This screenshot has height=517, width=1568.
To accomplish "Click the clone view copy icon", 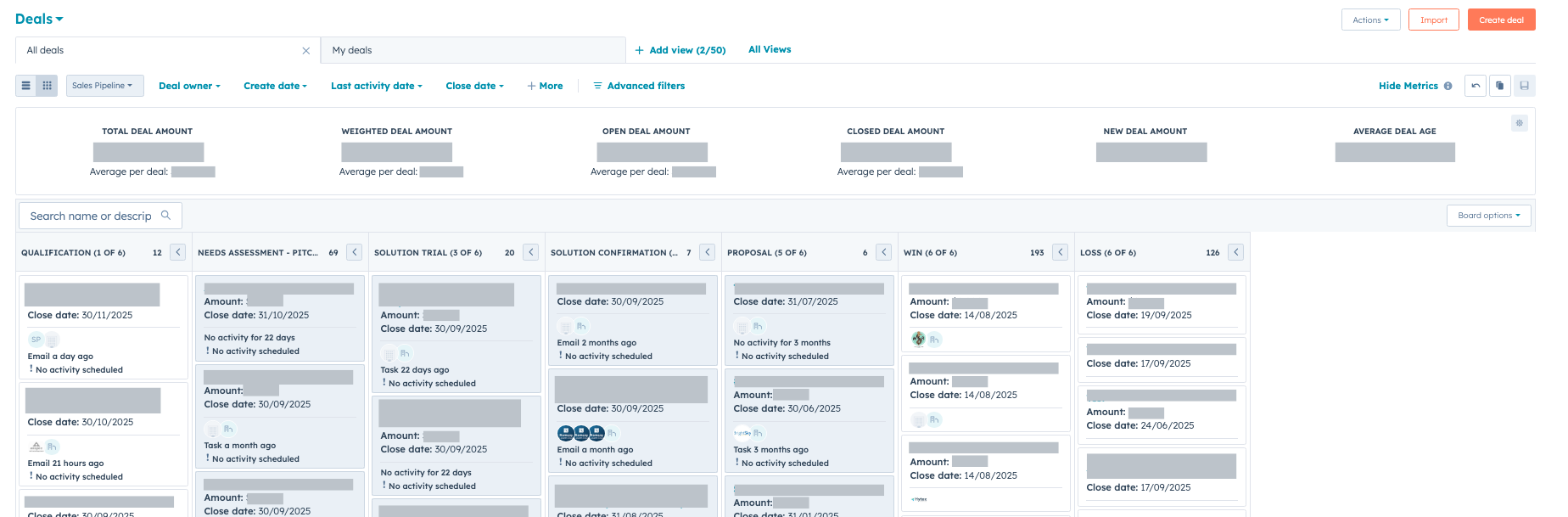I will [1500, 86].
